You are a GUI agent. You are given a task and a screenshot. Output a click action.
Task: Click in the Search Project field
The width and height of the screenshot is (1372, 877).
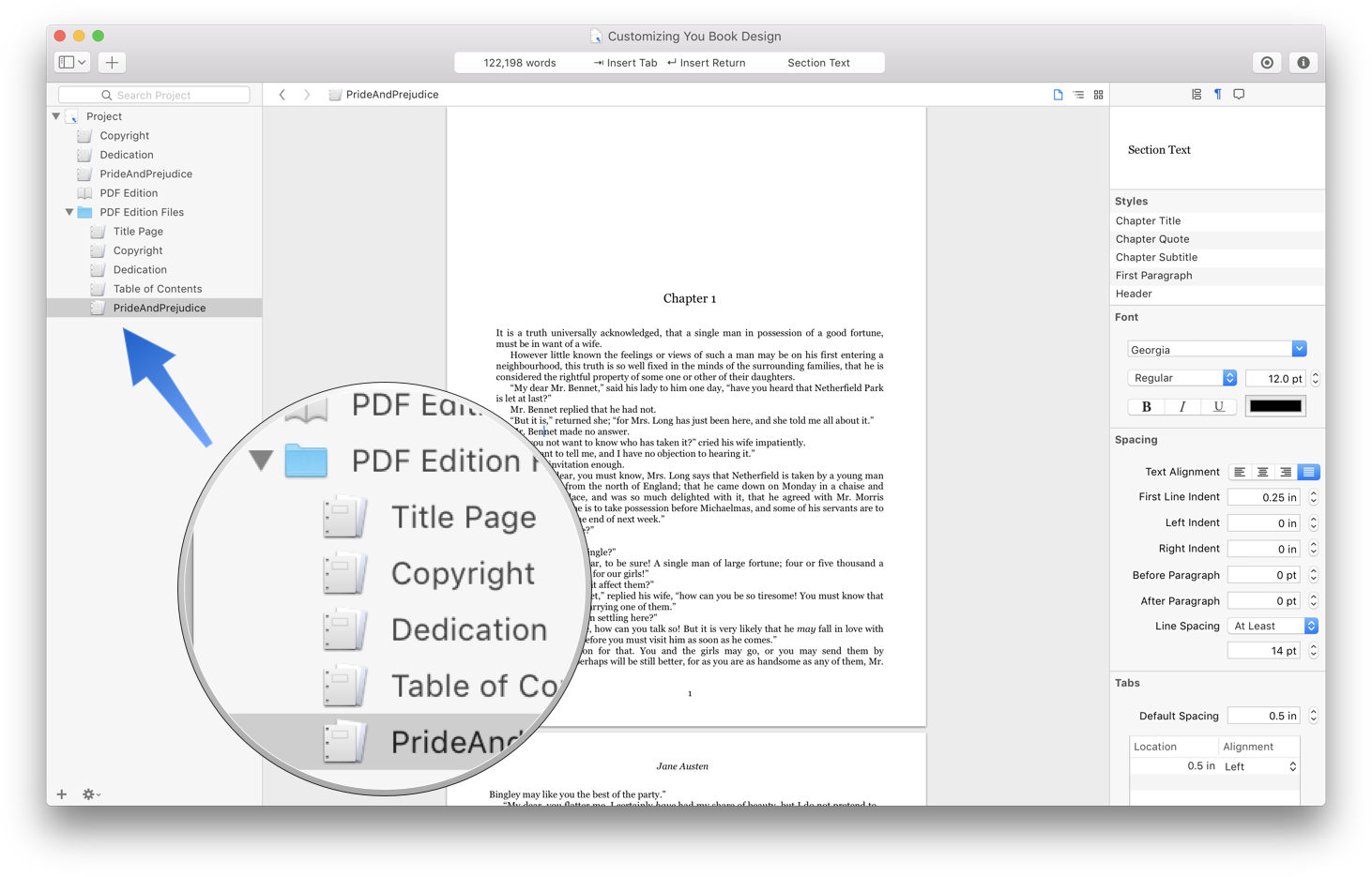154,95
